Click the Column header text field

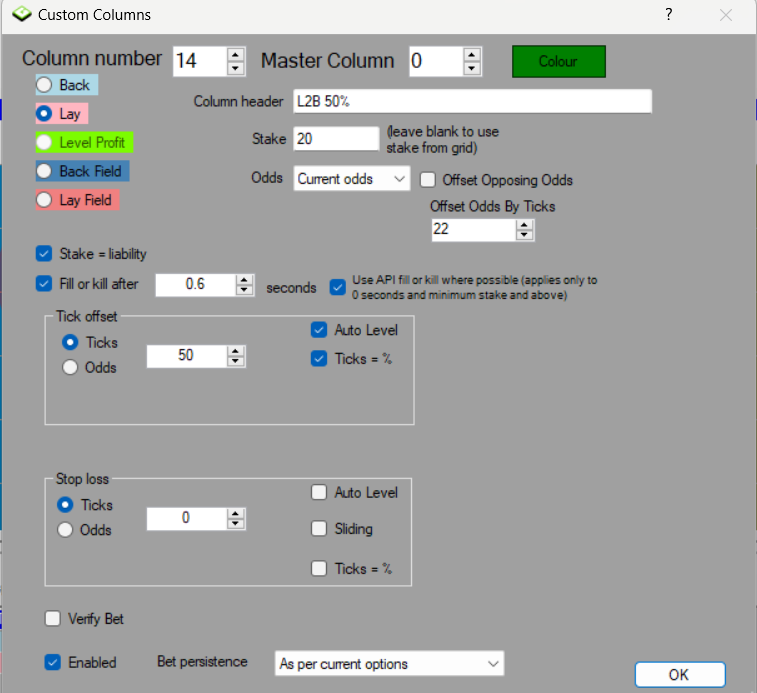pyautogui.click(x=472, y=101)
